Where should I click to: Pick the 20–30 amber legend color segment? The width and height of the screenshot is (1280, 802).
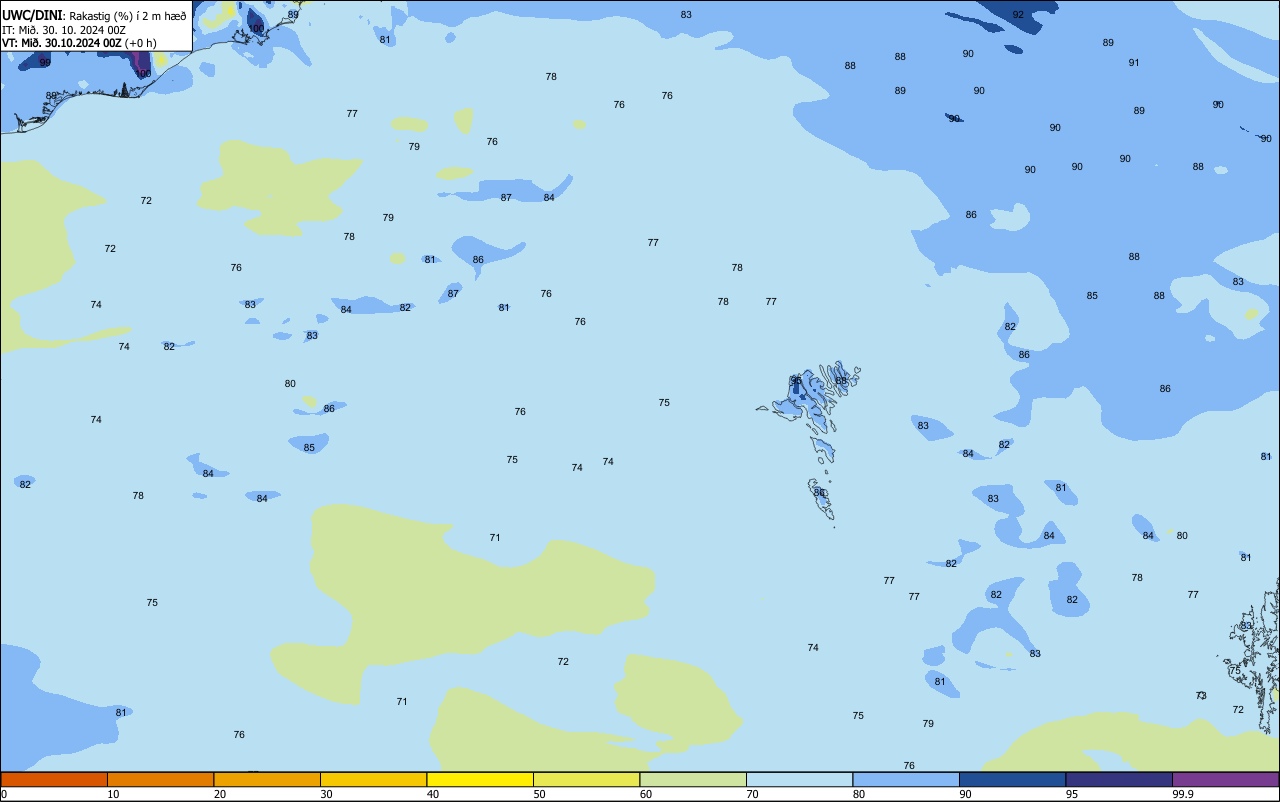pyautogui.click(x=267, y=779)
